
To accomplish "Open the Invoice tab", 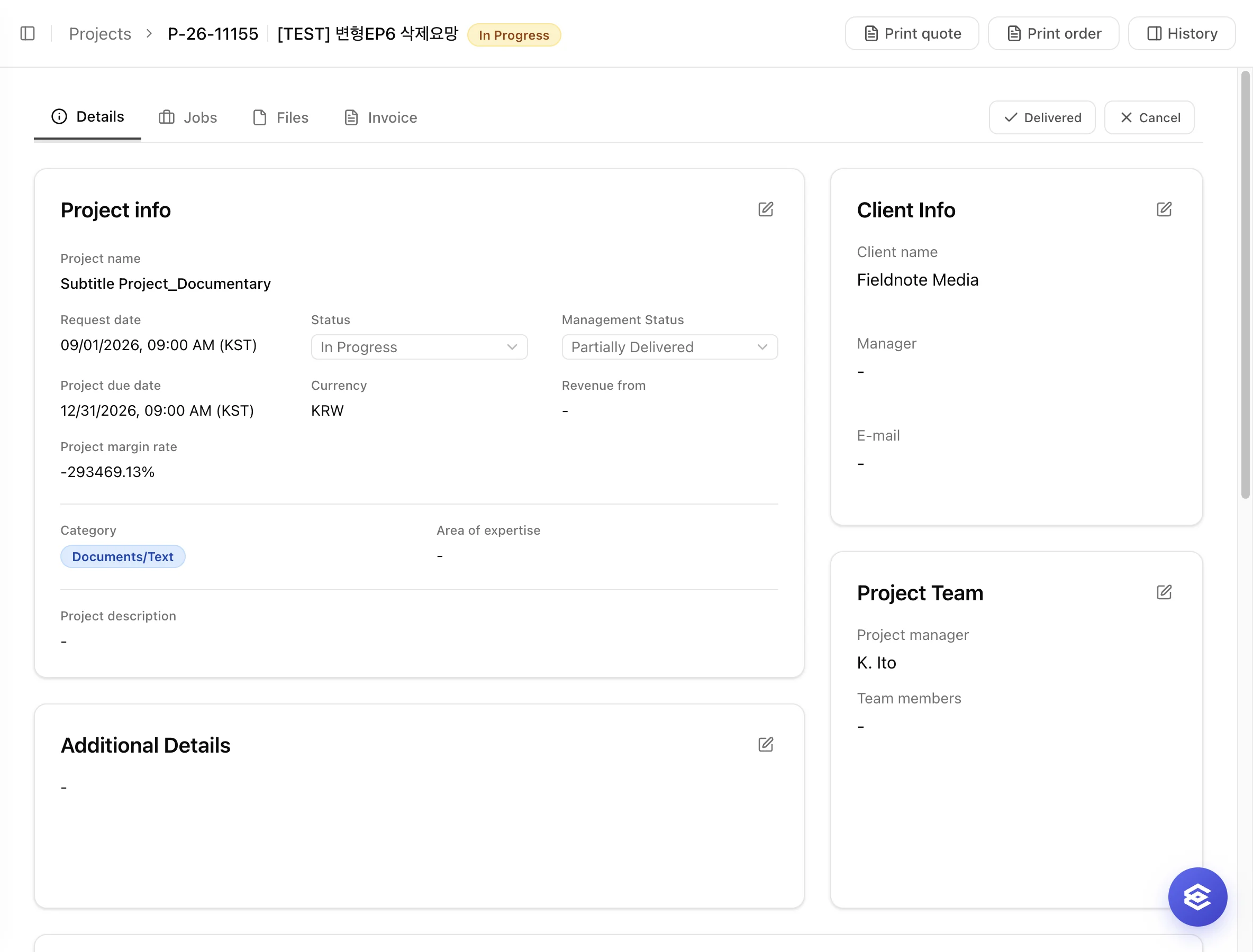I will [x=381, y=117].
